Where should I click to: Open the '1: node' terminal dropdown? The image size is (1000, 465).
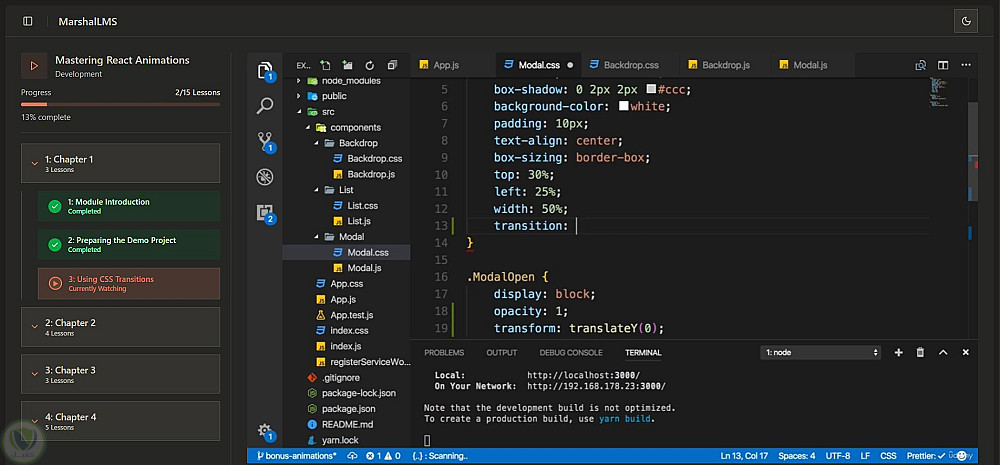pos(820,353)
